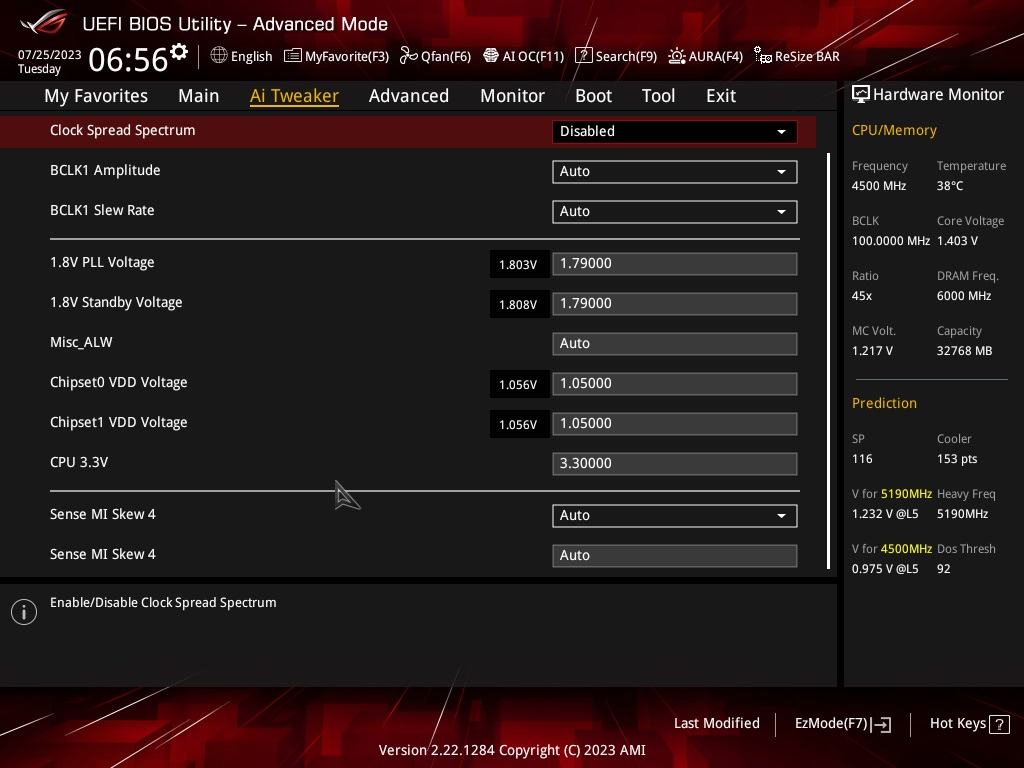The height and width of the screenshot is (768, 1024).
Task: Launch AI OC brain icon
Action: pos(490,56)
